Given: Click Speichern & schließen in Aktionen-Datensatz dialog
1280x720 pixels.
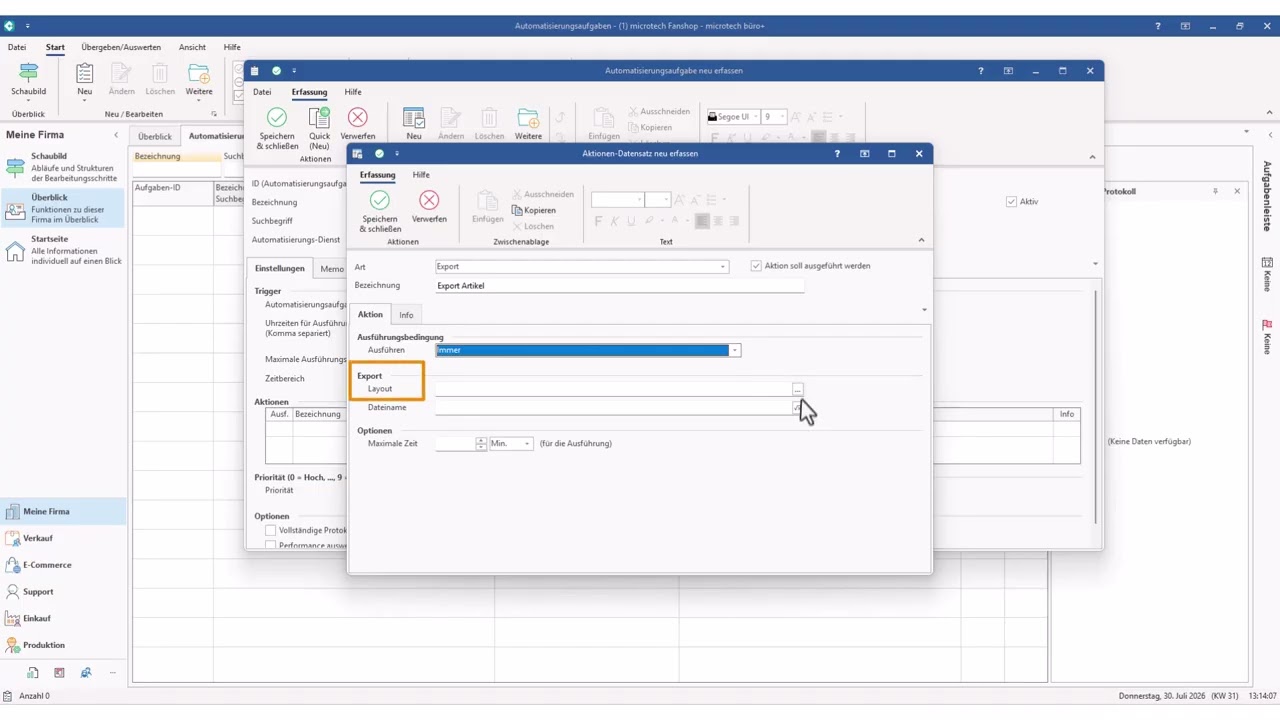Looking at the screenshot, I should coord(379,212).
